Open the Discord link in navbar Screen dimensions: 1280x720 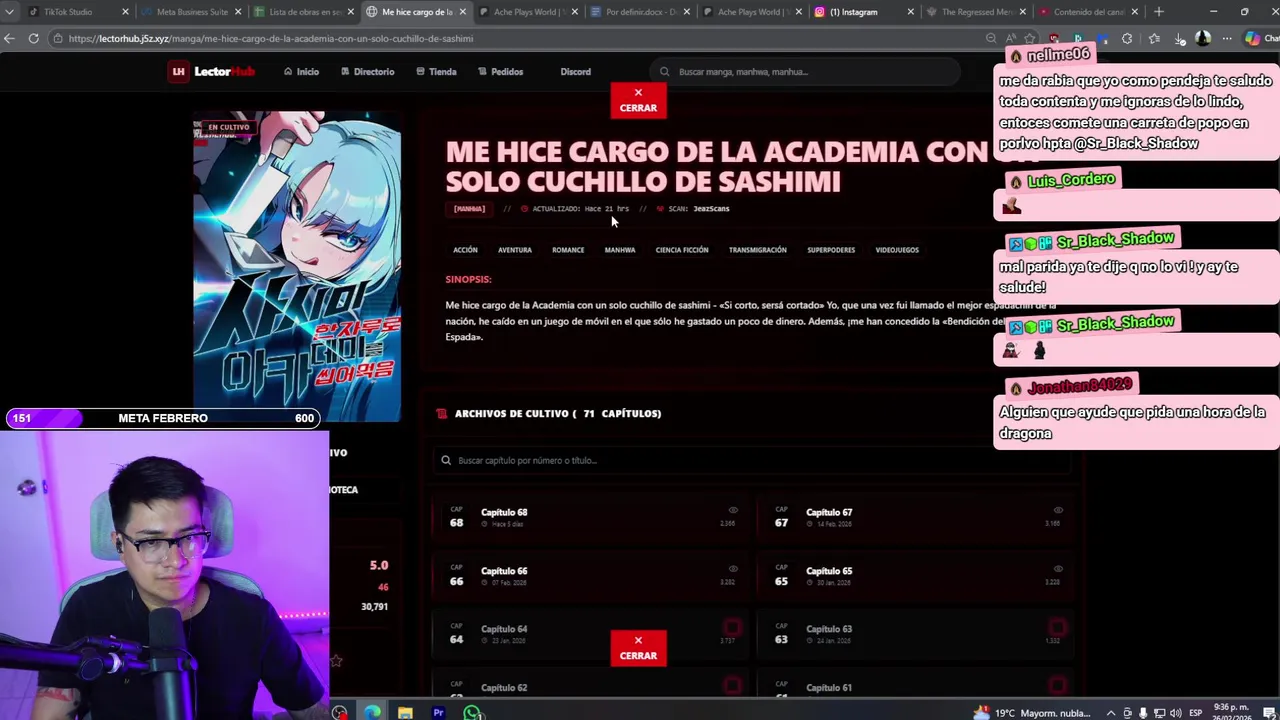[x=575, y=72]
